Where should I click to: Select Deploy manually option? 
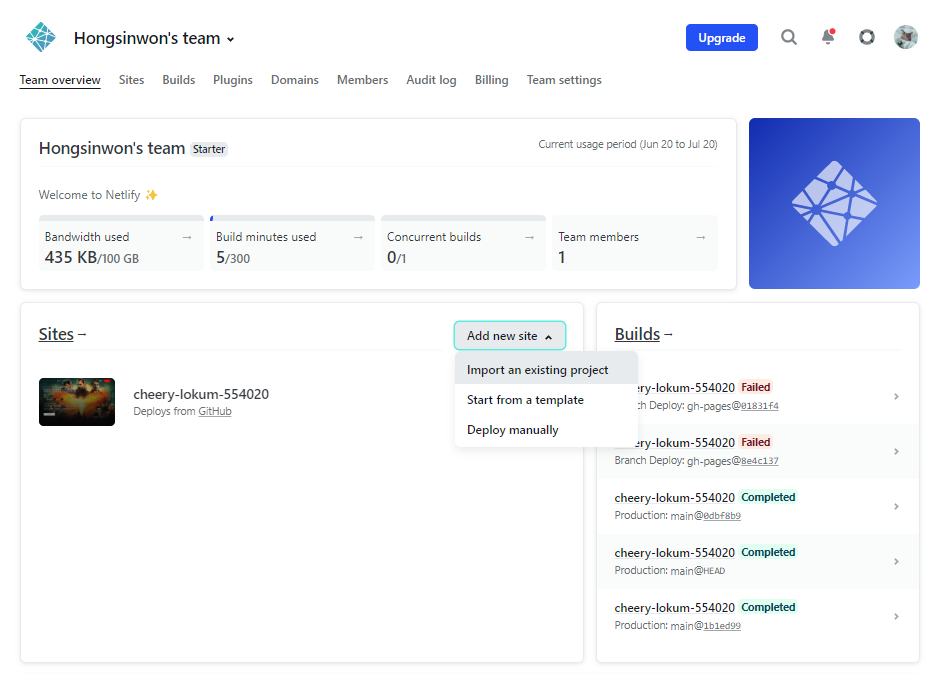[546, 429]
